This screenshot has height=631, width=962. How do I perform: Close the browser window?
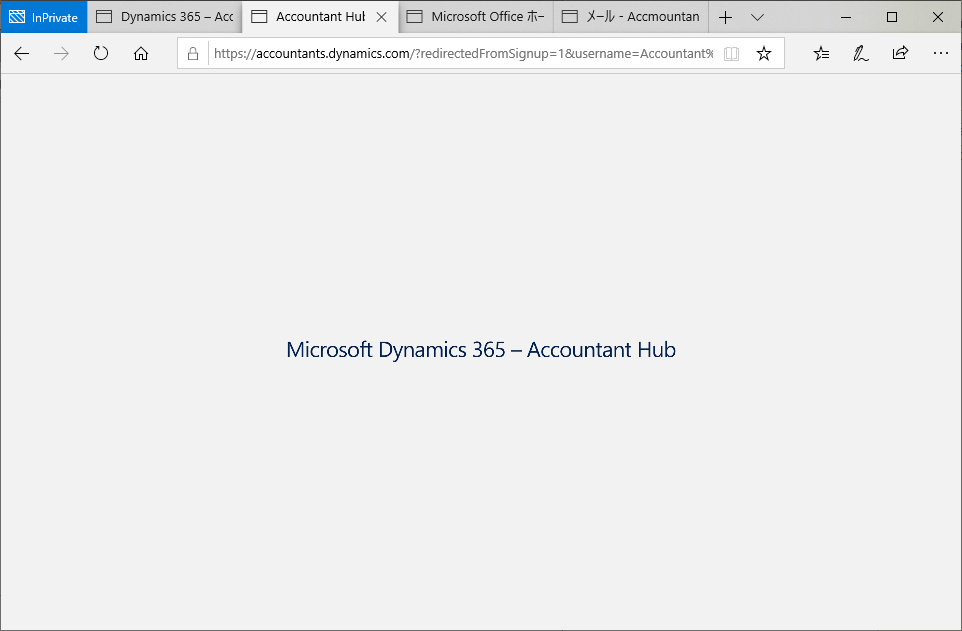coord(938,17)
